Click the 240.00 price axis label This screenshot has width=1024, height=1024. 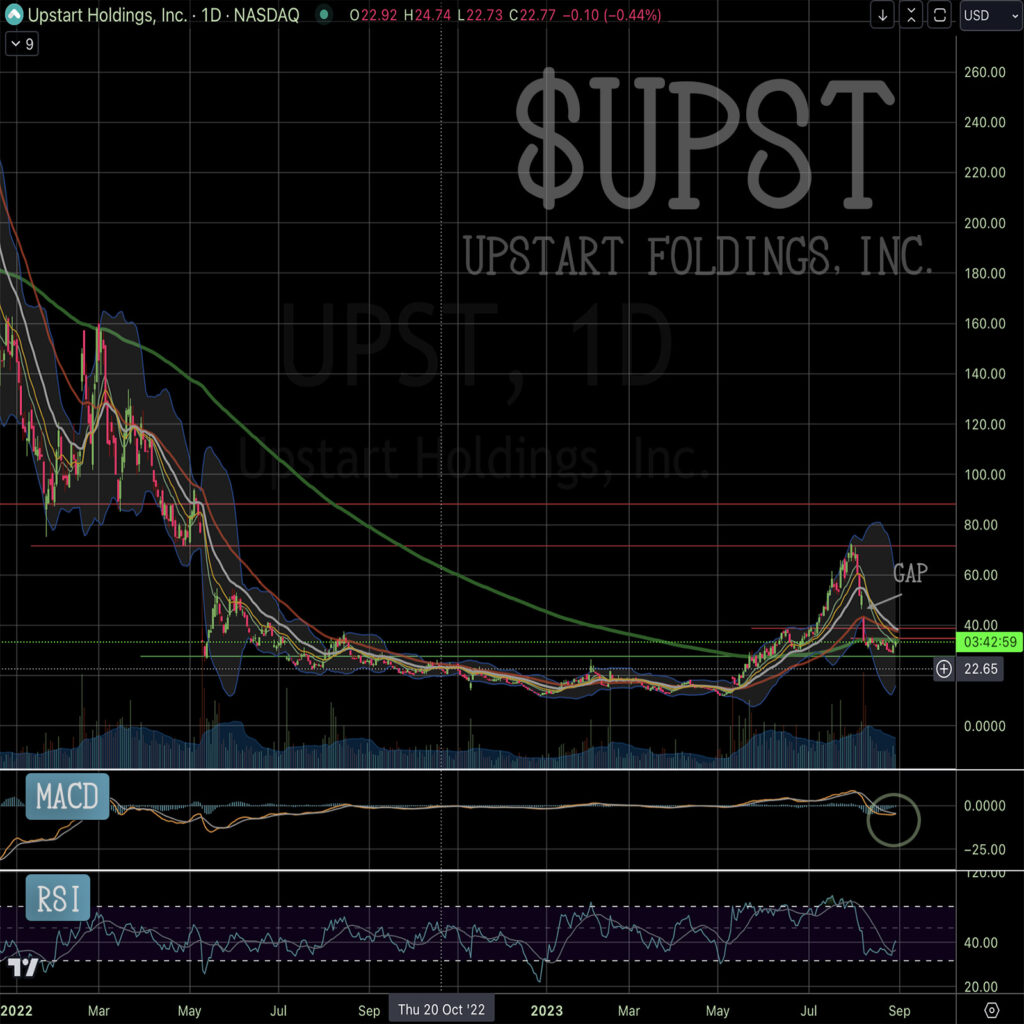[x=985, y=122]
